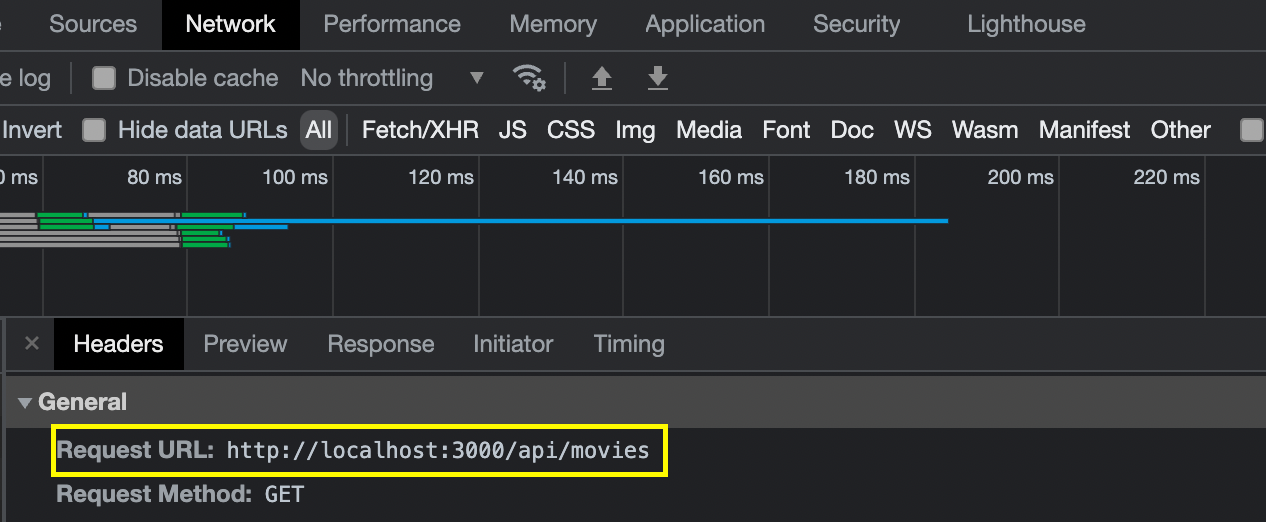Viewport: 1266px width, 522px height.
Task: Click the long blue request bar in the timeline
Action: [x=520, y=220]
